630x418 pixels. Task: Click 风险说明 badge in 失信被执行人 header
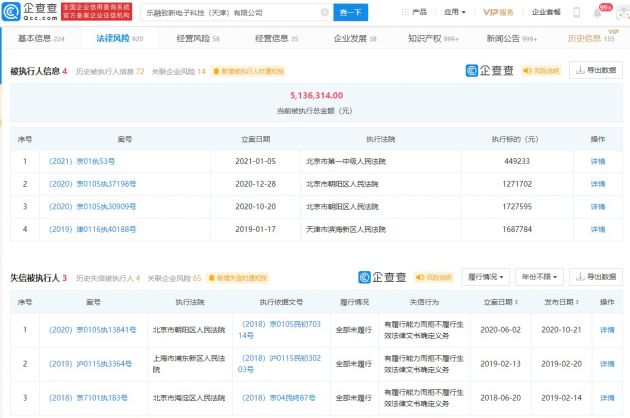click(434, 277)
